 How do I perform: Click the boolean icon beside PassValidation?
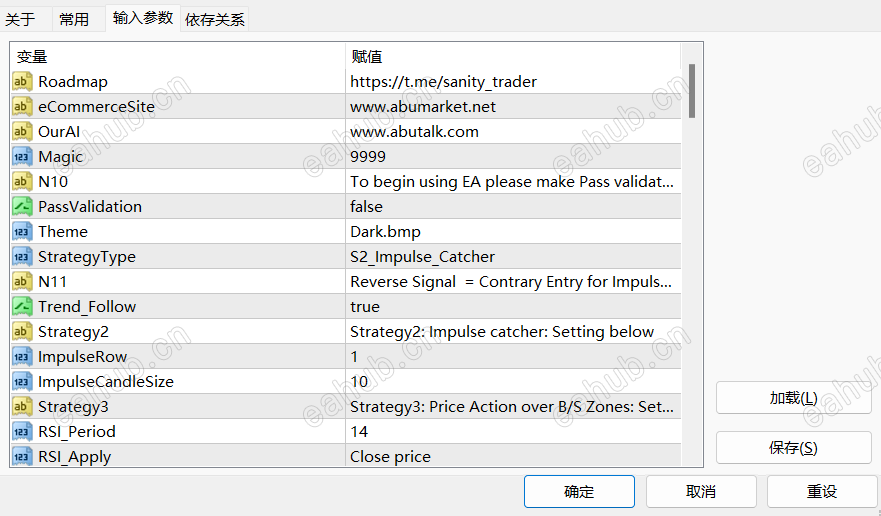tap(22, 206)
